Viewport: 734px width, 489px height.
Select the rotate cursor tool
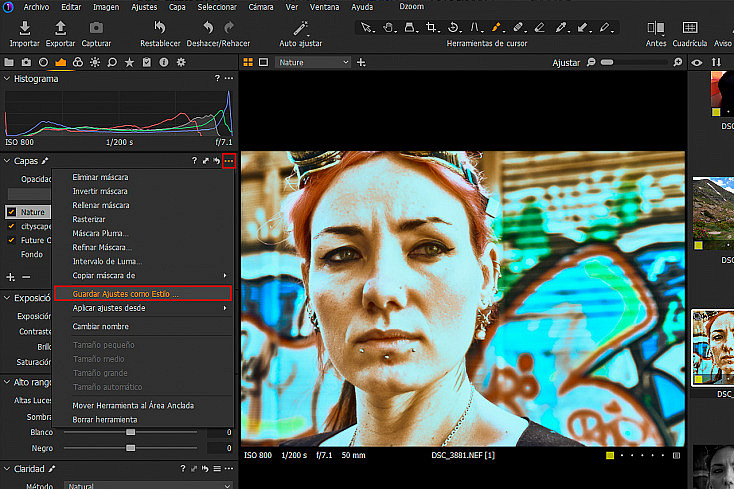[x=453, y=28]
